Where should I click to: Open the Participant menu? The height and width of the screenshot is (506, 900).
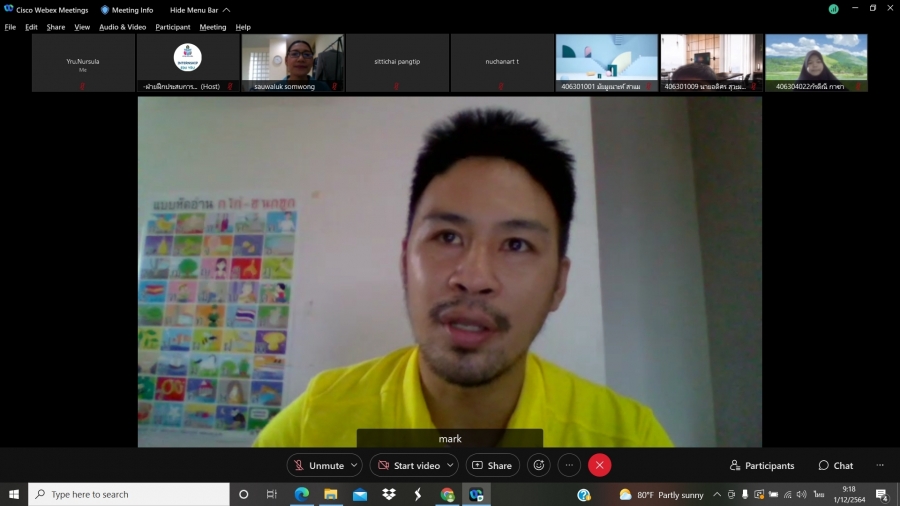pyautogui.click(x=172, y=27)
